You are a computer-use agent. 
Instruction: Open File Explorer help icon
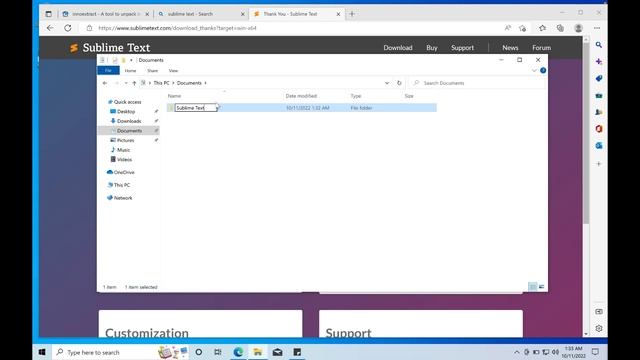pyautogui.click(x=543, y=71)
